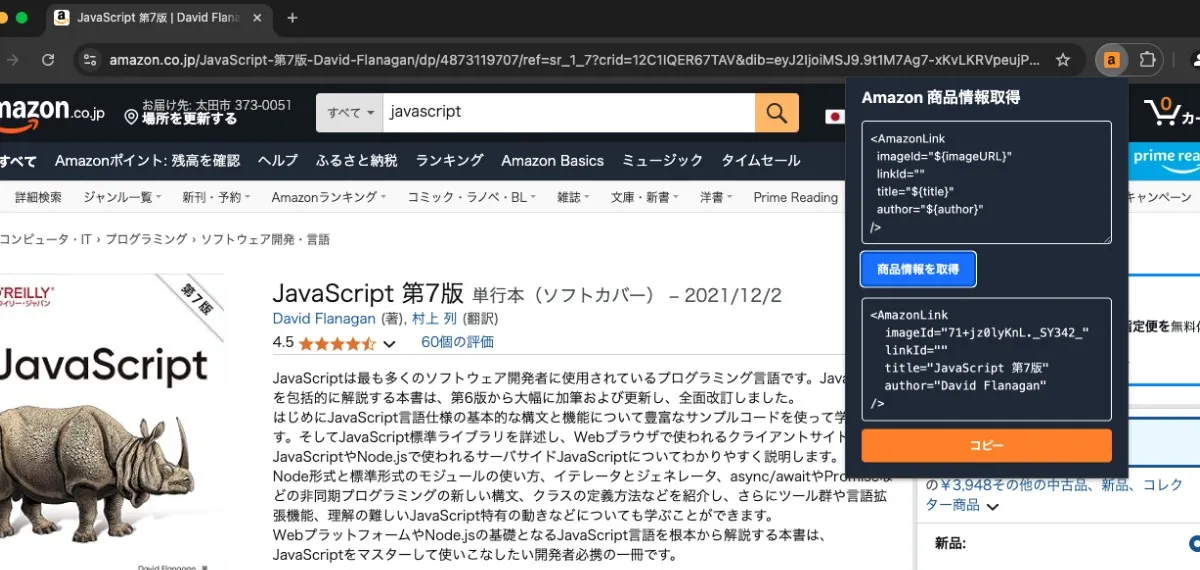The image size is (1200, 570).
Task: Open the ヘルプ nav item
Action: point(277,160)
